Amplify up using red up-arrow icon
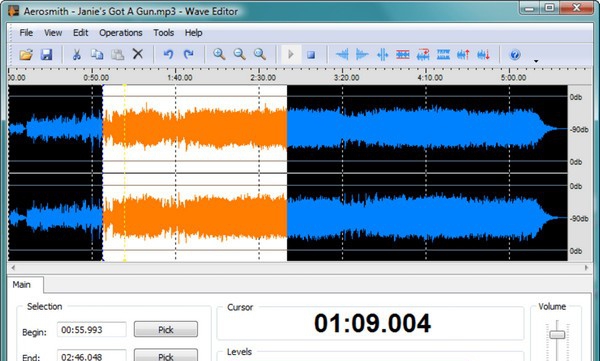 (x=463, y=54)
